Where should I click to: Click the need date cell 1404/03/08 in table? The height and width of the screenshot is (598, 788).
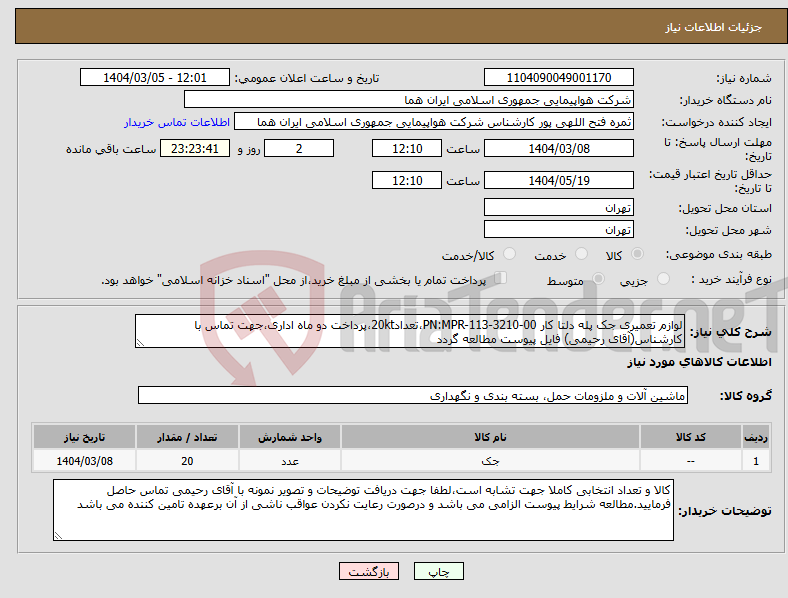[84, 461]
